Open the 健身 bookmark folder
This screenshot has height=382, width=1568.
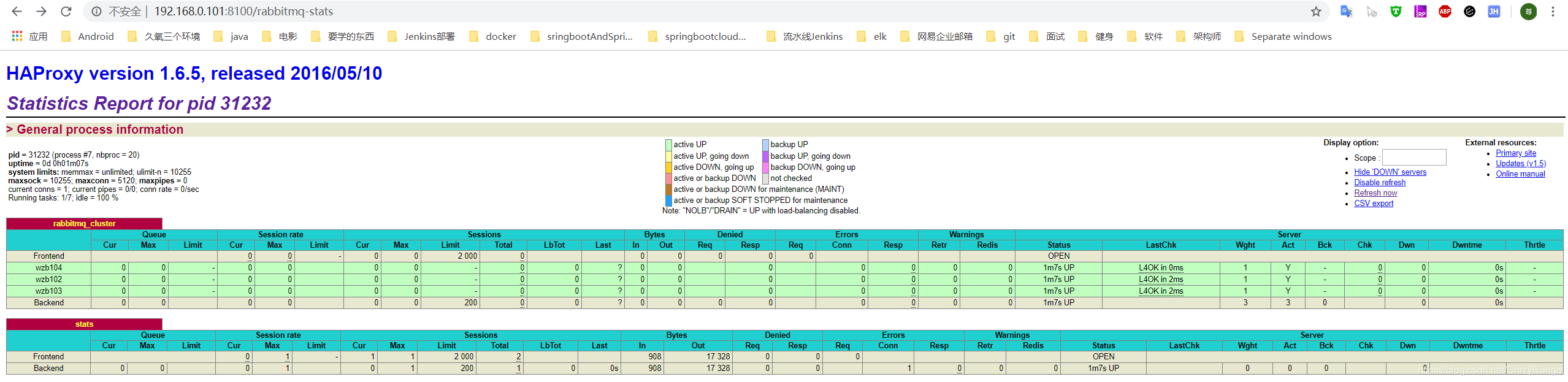click(x=1096, y=36)
